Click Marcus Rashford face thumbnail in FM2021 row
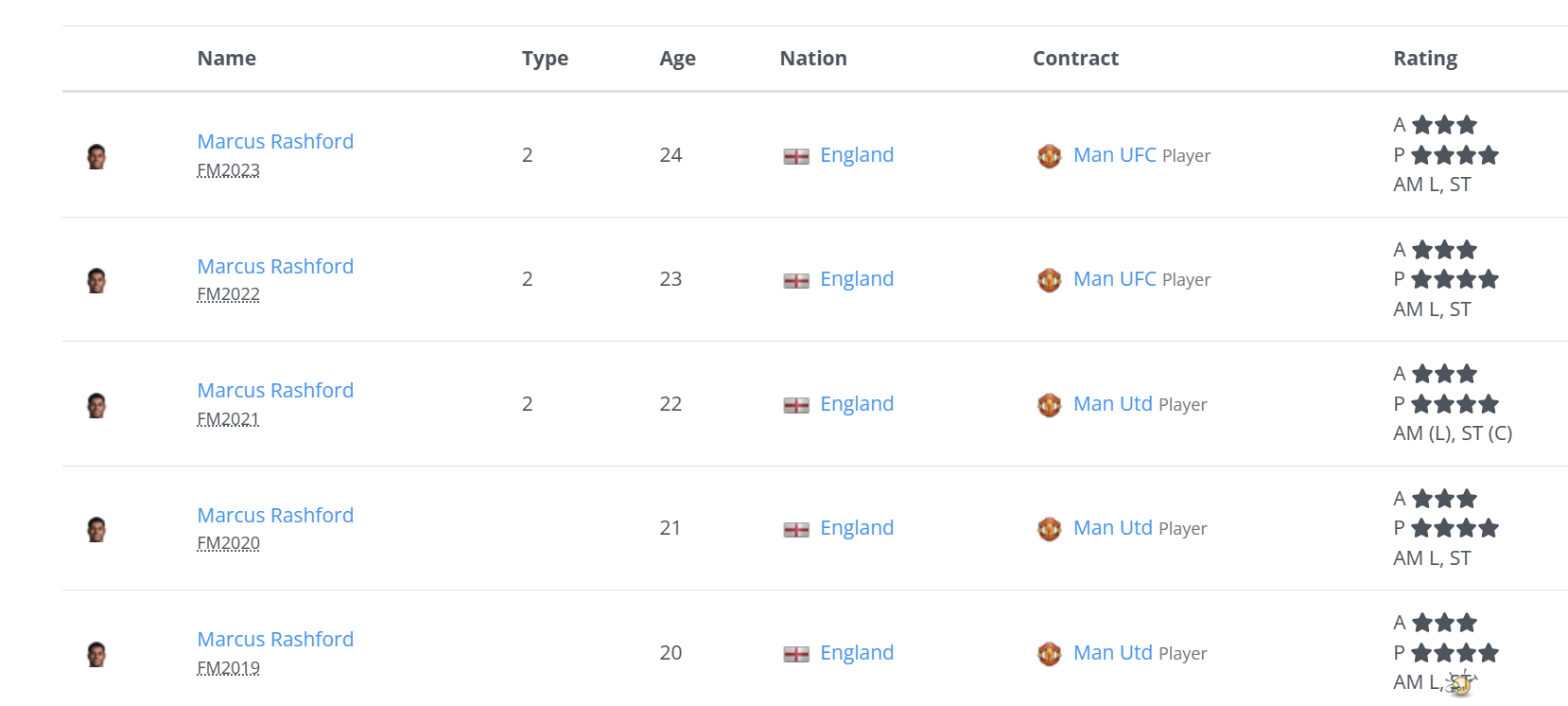This screenshot has height=706, width=1568. coord(96,405)
